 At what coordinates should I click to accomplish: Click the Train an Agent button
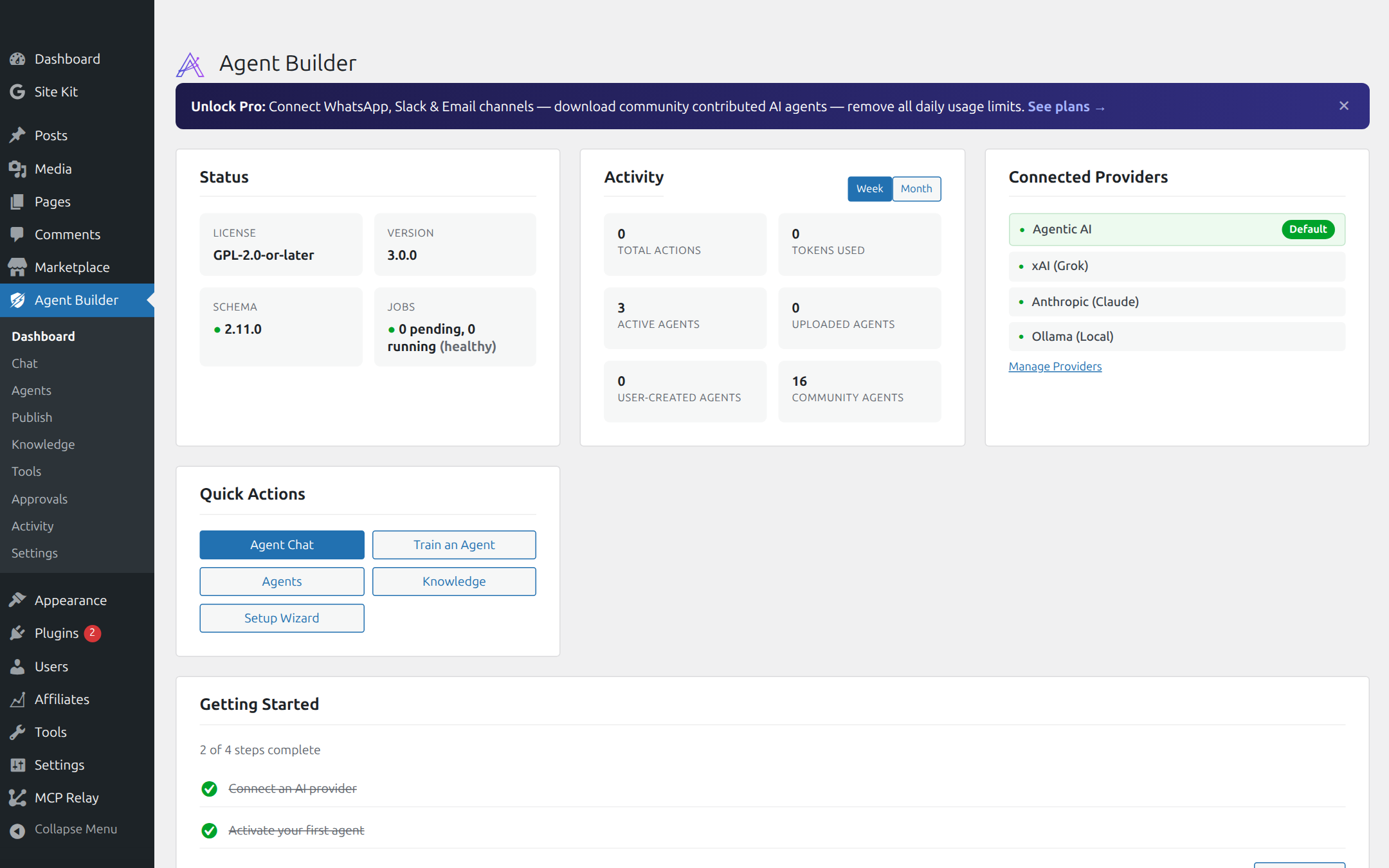tap(454, 545)
